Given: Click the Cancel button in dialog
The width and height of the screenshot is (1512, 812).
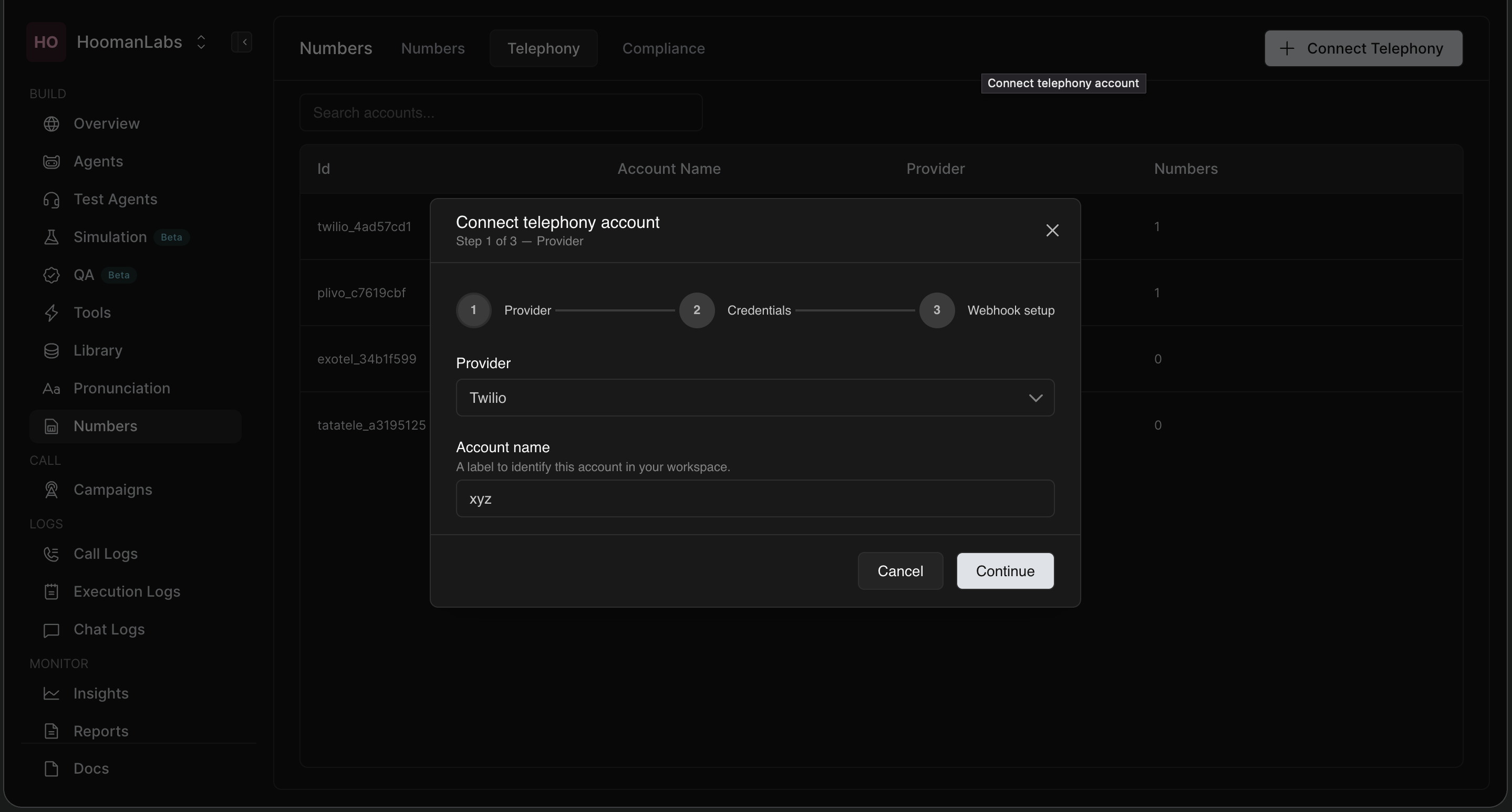Looking at the screenshot, I should 900,571.
